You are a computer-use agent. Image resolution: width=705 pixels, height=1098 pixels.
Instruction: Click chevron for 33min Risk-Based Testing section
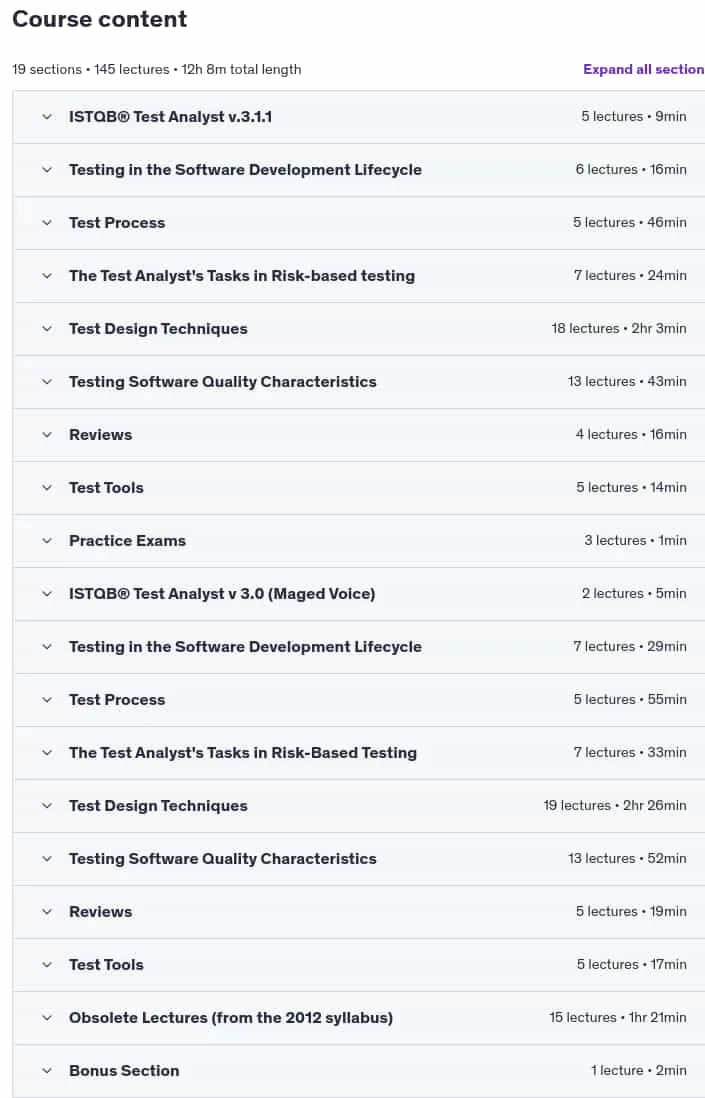click(x=47, y=753)
